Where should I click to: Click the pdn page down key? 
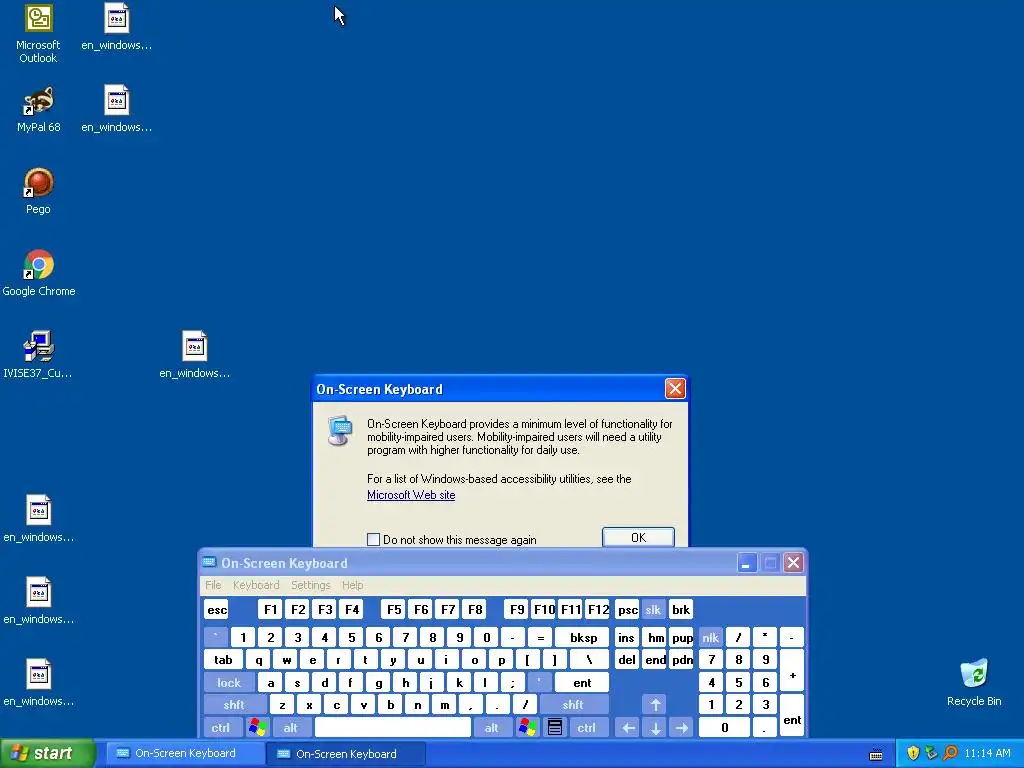pos(682,660)
